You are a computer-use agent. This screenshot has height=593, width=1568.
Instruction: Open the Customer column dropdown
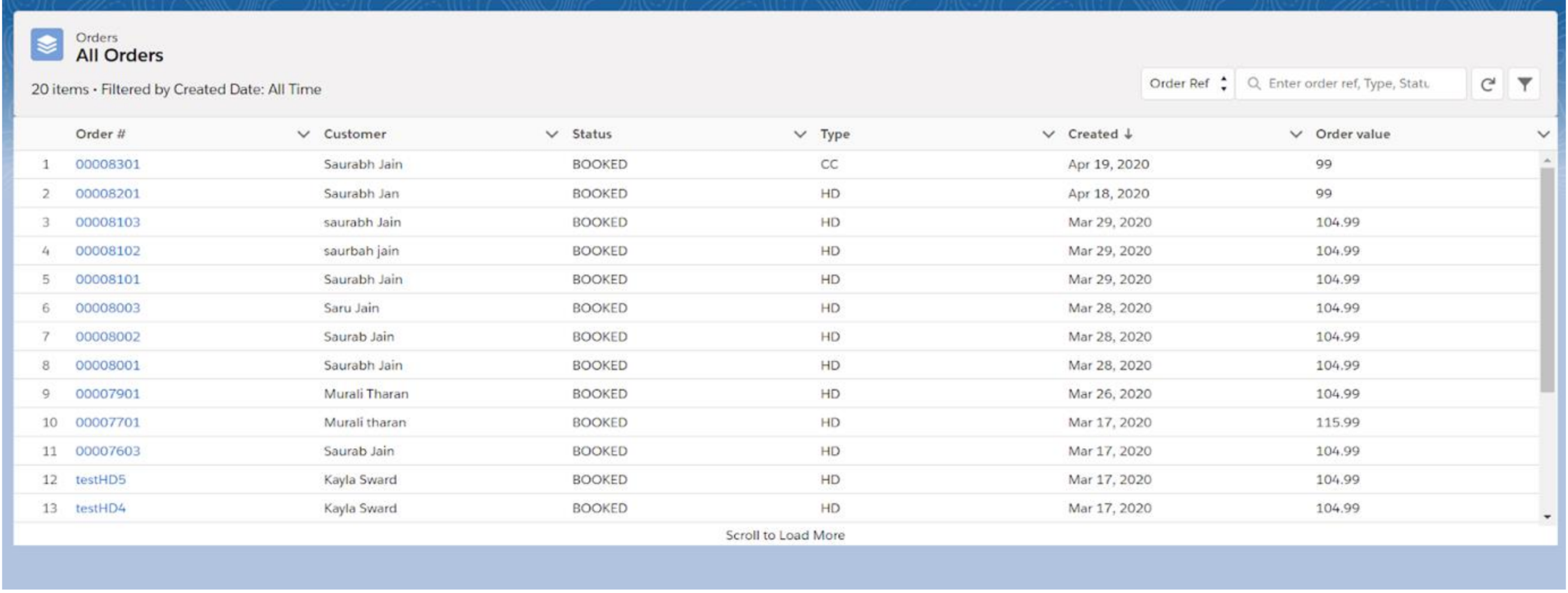coord(551,135)
